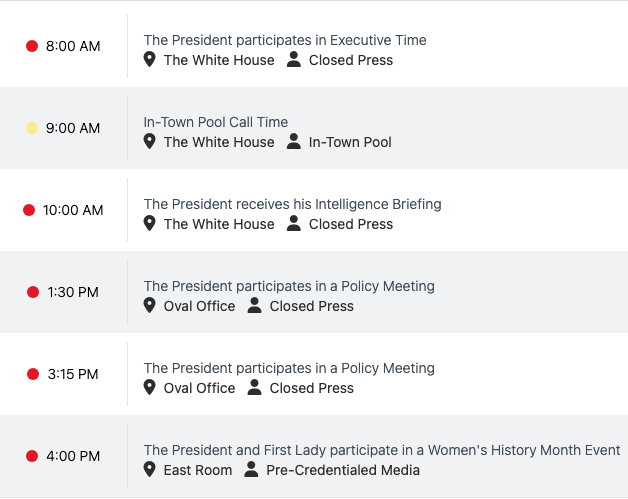This screenshot has width=628, height=499.
Task: Select the 10:00 AM time label
Action: tap(73, 210)
